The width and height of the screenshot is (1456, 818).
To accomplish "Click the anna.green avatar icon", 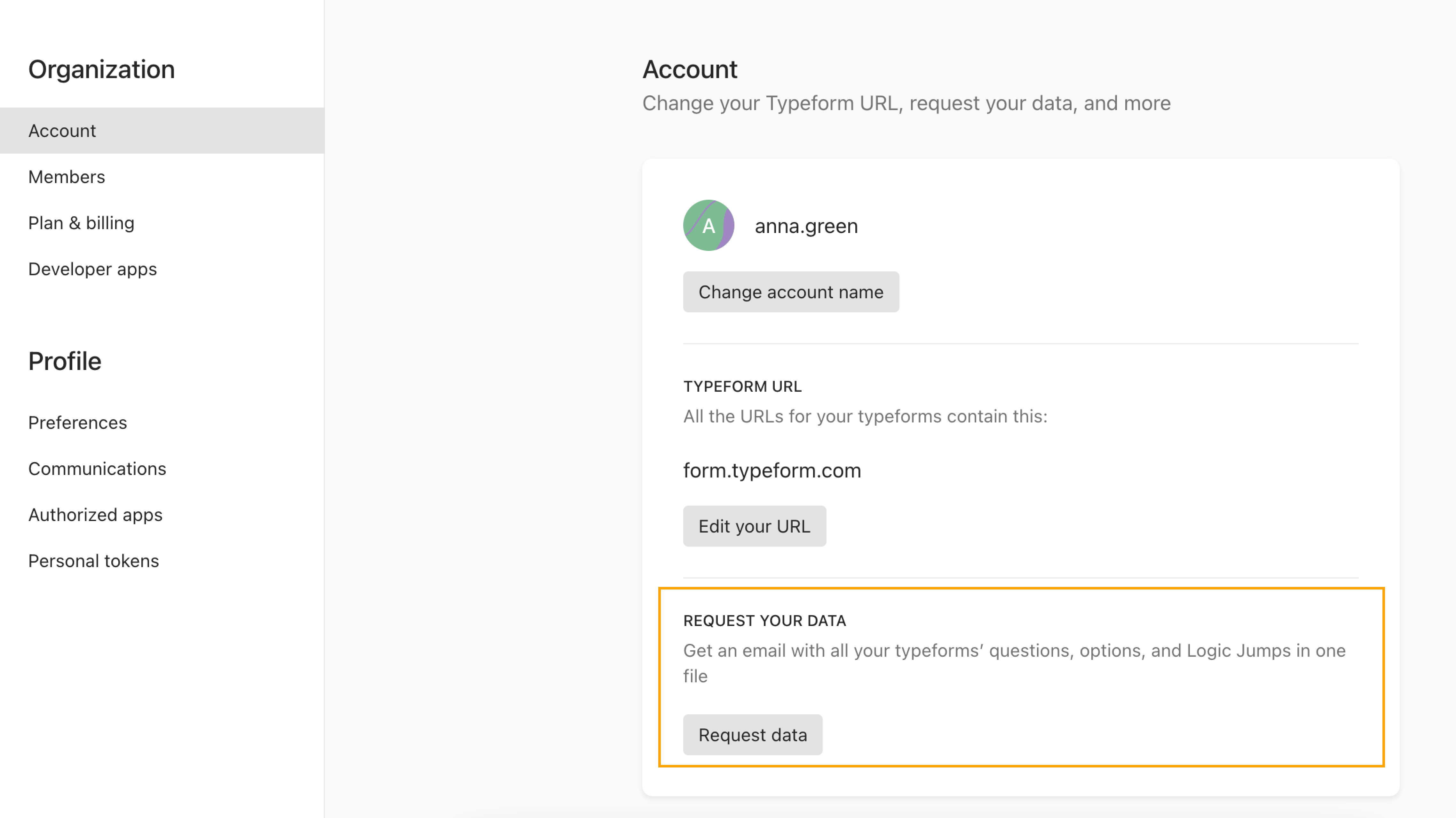I will (709, 225).
